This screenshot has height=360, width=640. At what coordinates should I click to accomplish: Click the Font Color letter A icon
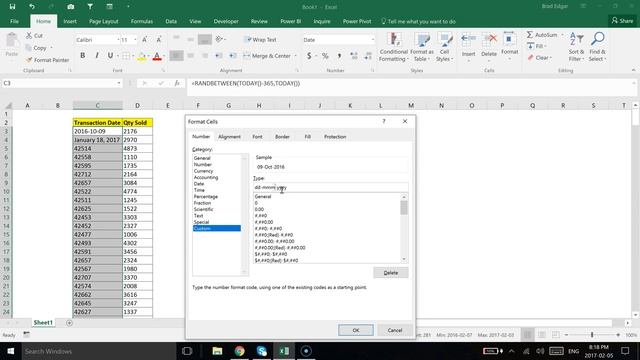pos(157,56)
